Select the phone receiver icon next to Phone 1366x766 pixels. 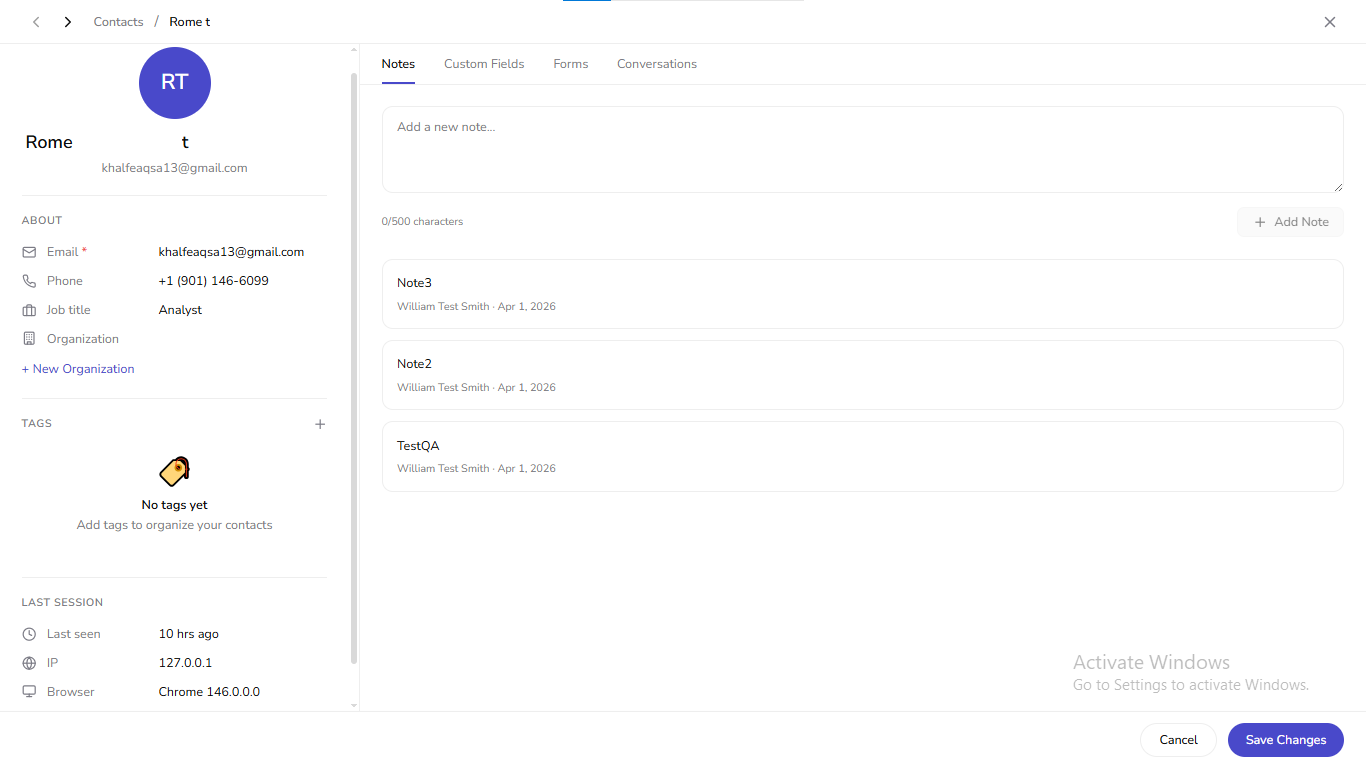pyautogui.click(x=30, y=280)
